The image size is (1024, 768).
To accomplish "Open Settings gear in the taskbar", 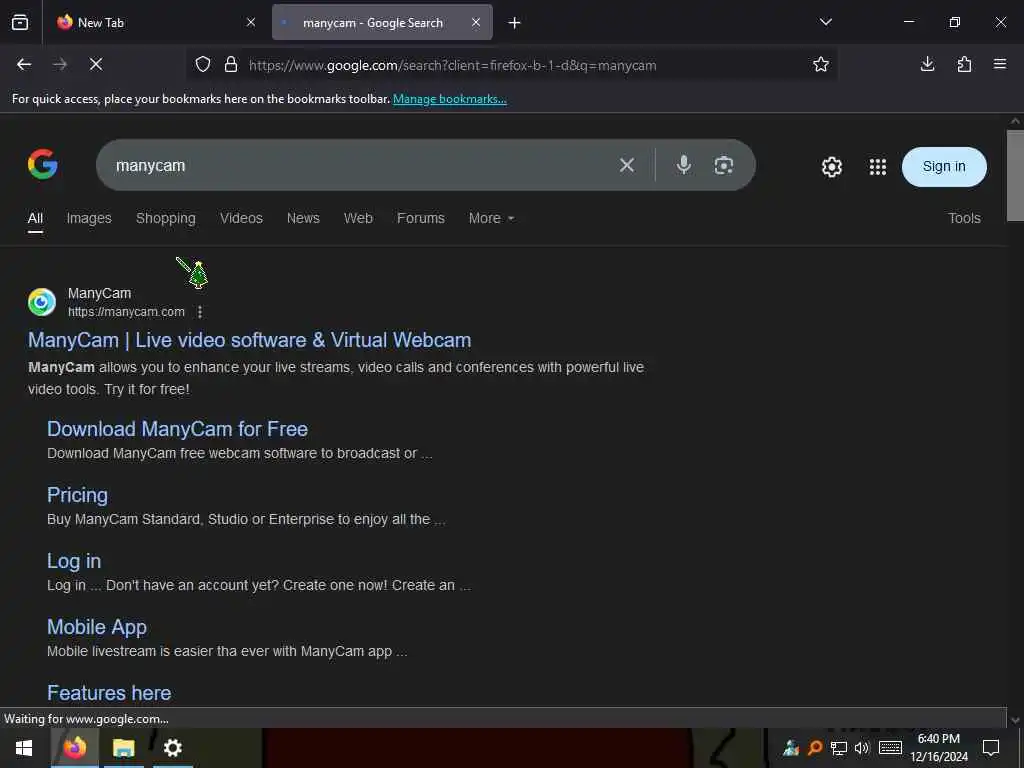I will click(x=172, y=748).
